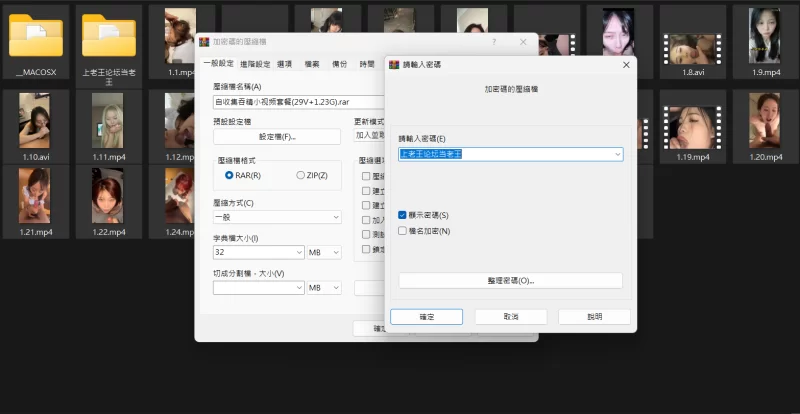Open the 檔案 tab
This screenshot has height=414, width=800.
coord(311,64)
